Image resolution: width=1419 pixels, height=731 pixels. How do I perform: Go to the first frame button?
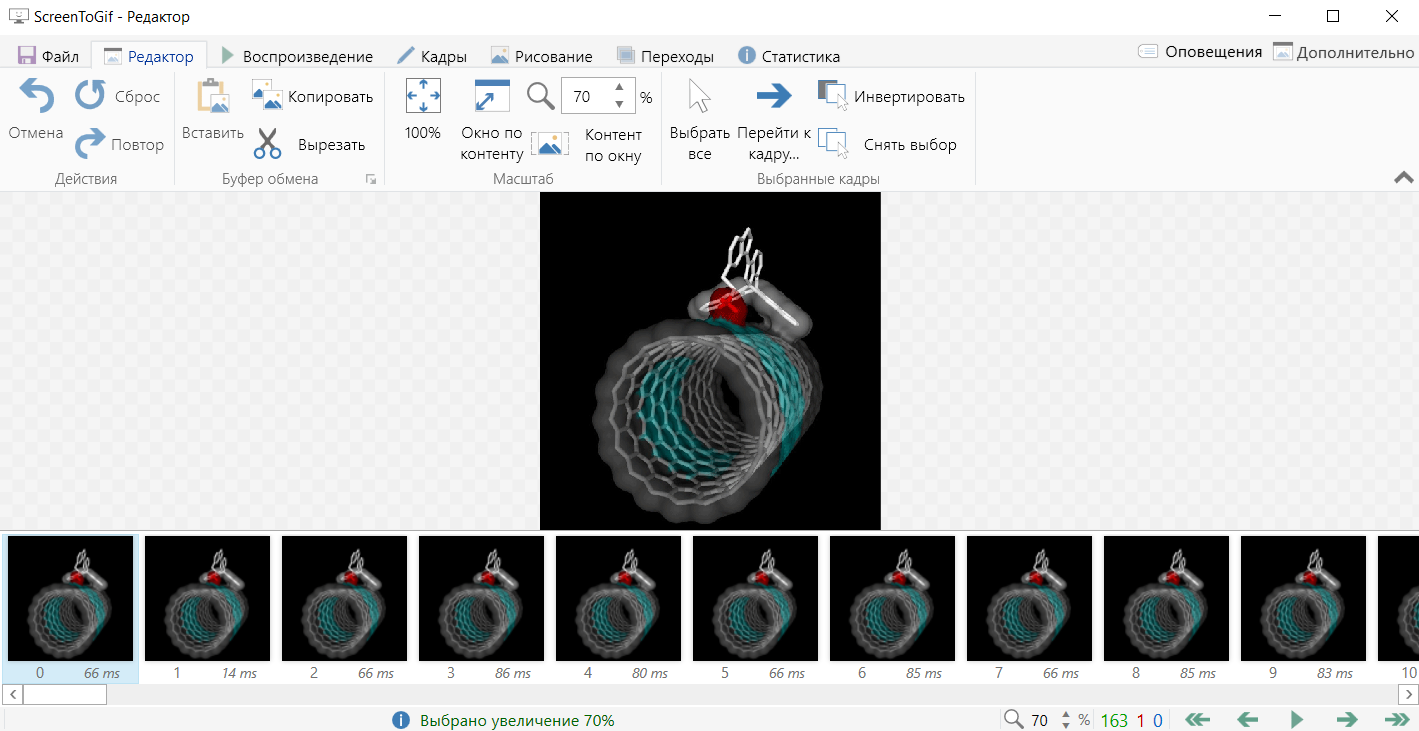tap(1198, 719)
